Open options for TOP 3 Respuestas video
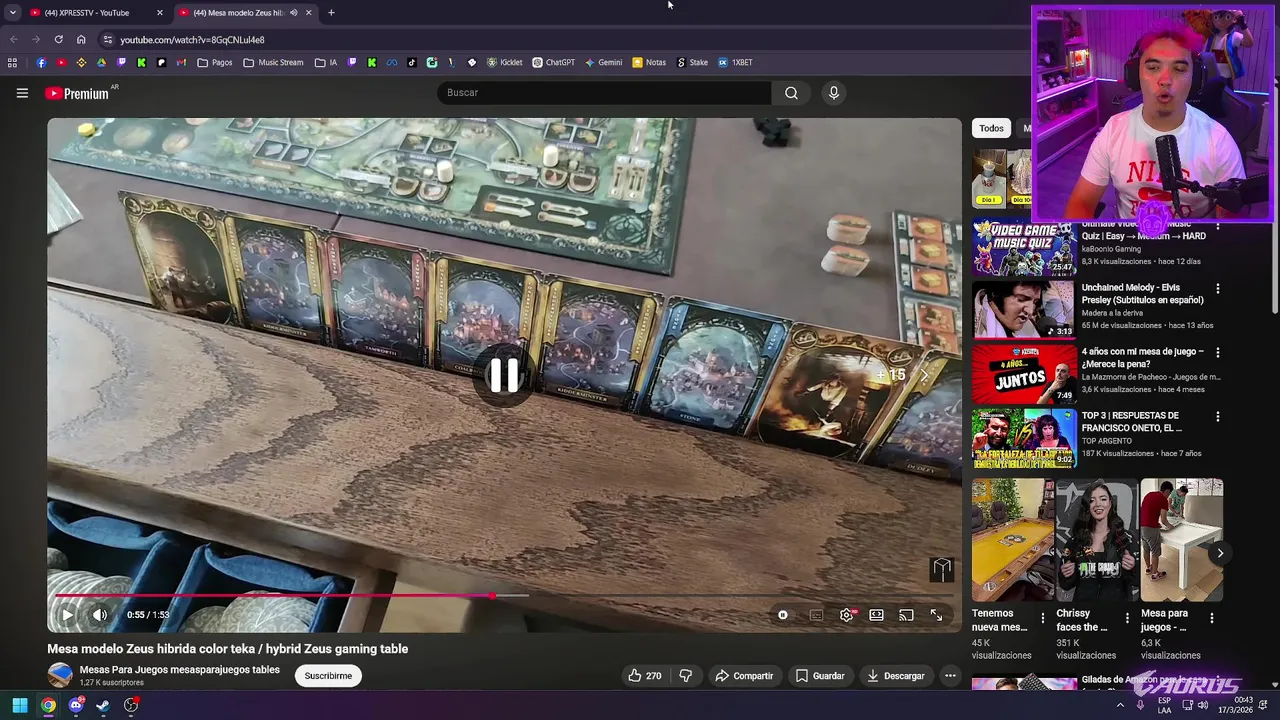 point(1217,416)
